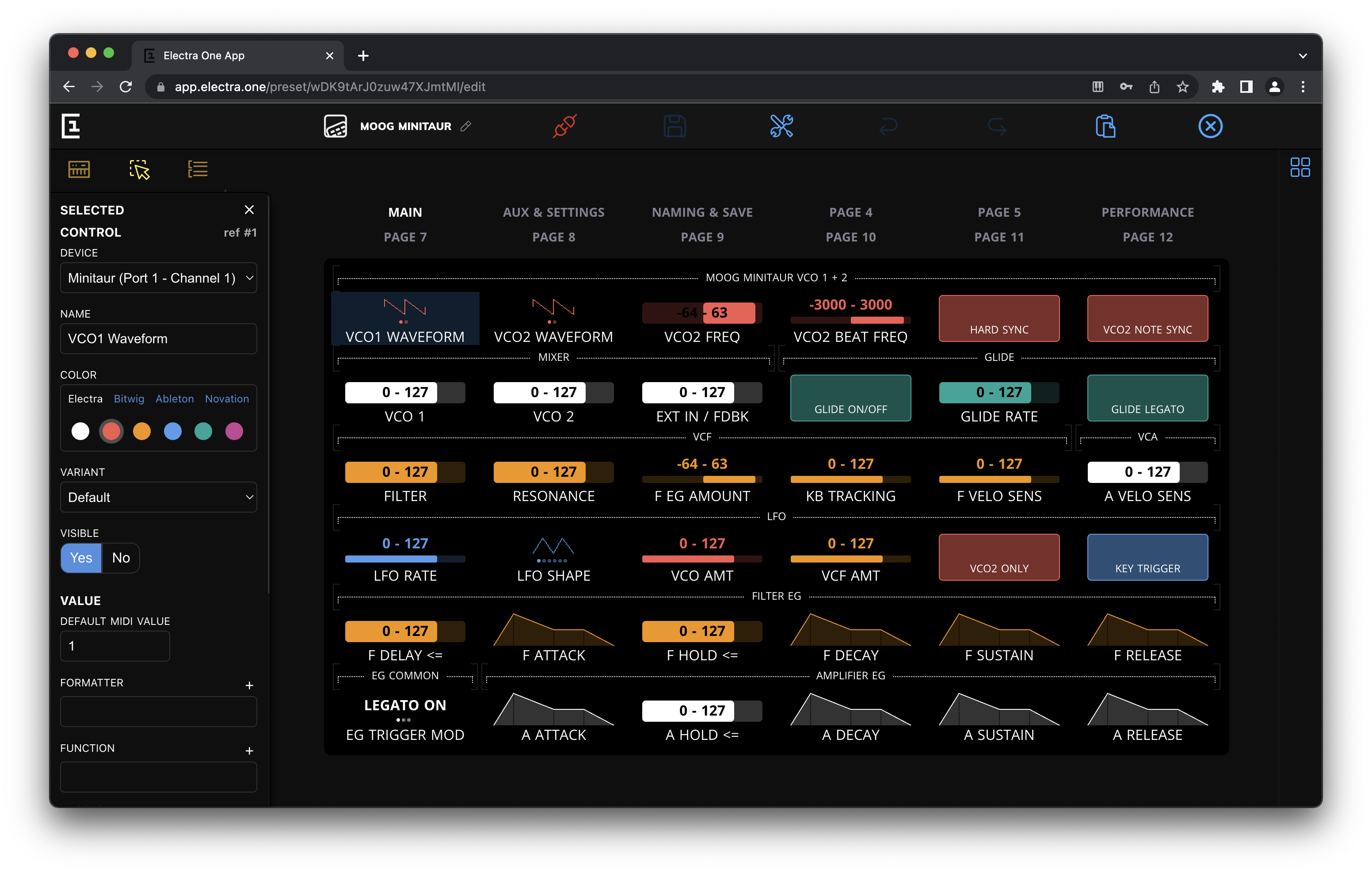The image size is (1372, 873).
Task: Pick the teal color swatch for the control
Action: coord(203,432)
